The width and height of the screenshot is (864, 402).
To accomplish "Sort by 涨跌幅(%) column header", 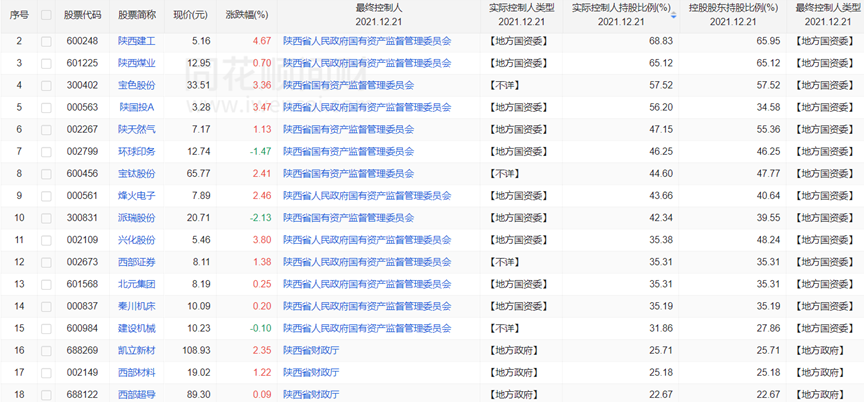I will point(247,15).
